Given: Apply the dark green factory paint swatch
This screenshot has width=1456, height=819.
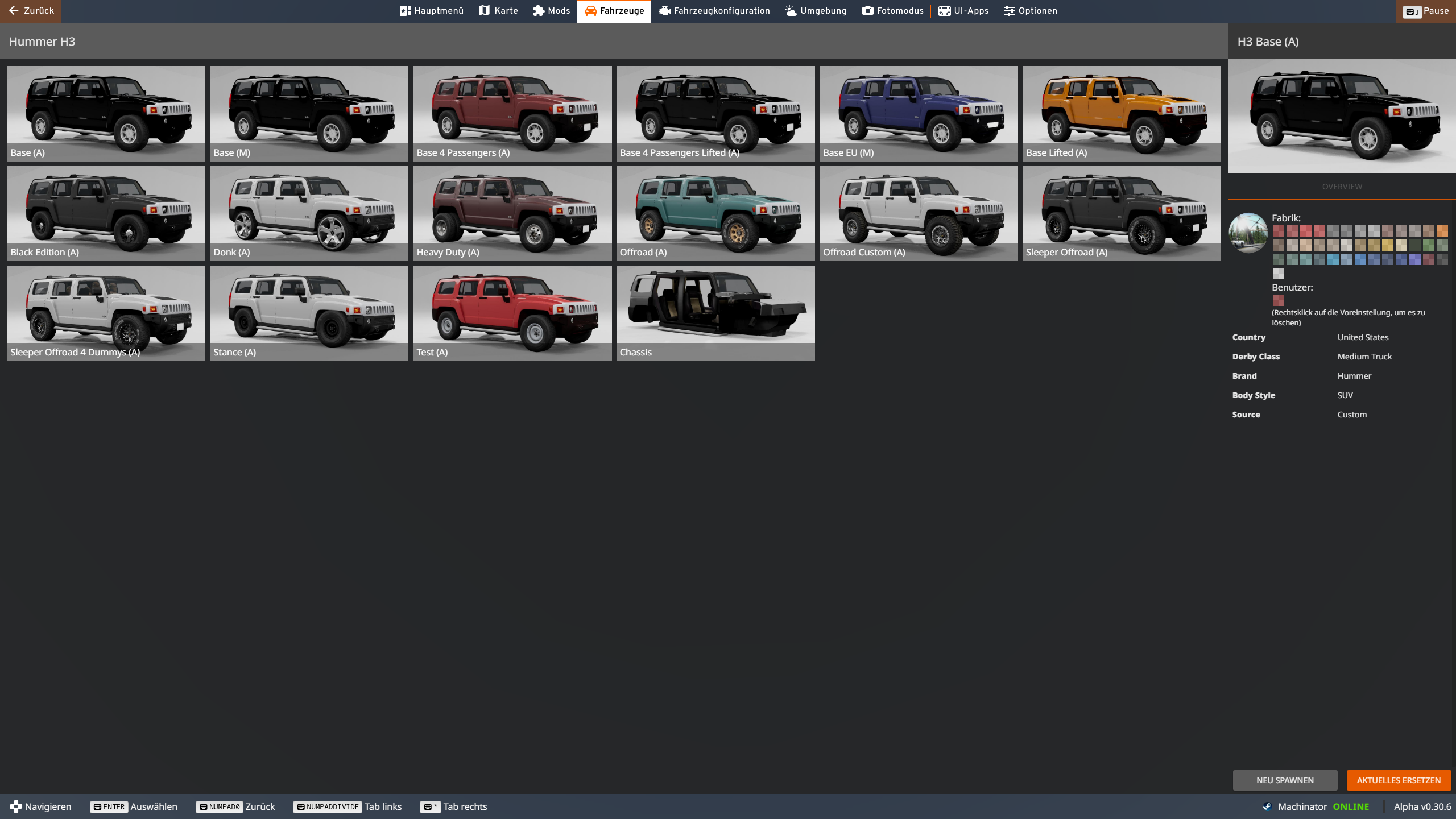Looking at the screenshot, I should coord(1415,245).
